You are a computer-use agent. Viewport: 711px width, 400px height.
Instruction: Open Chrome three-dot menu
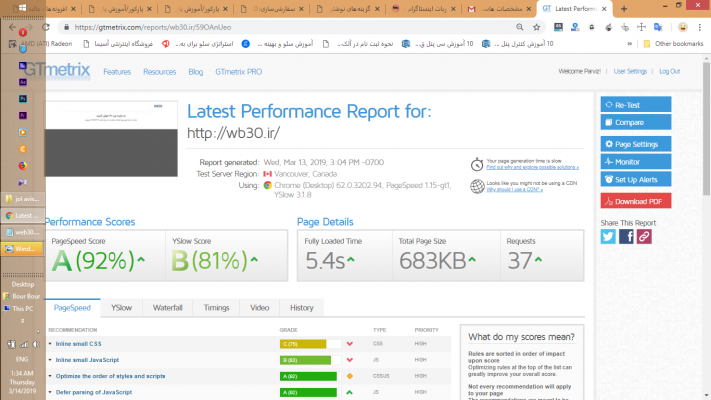[700, 27]
